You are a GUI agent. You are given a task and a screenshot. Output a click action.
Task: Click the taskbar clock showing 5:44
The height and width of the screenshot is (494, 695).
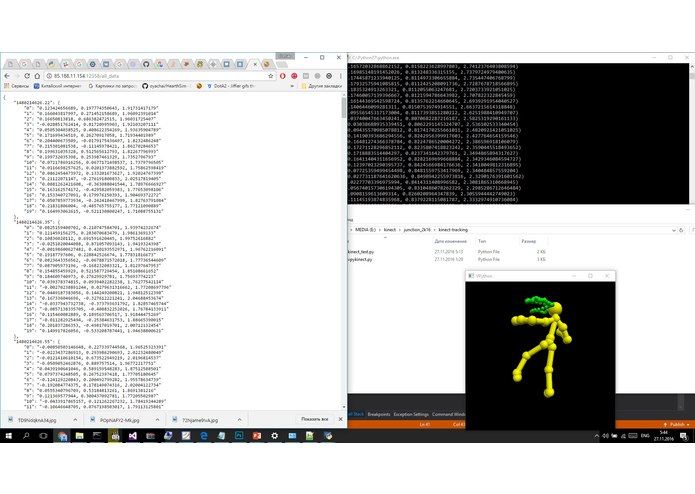664,436
